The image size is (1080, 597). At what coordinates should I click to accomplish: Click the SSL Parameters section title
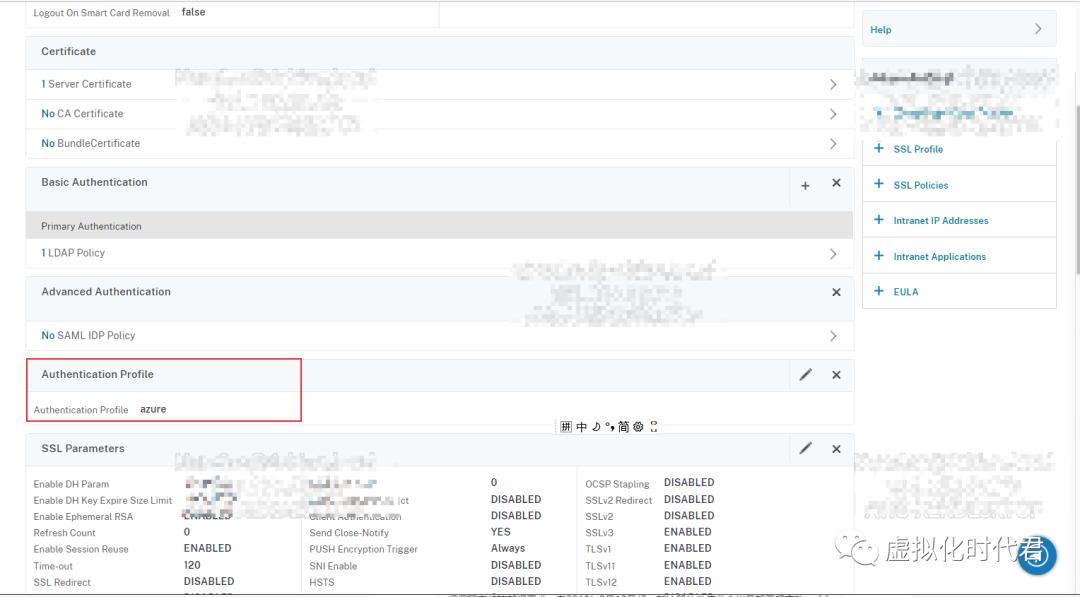[x=83, y=448]
